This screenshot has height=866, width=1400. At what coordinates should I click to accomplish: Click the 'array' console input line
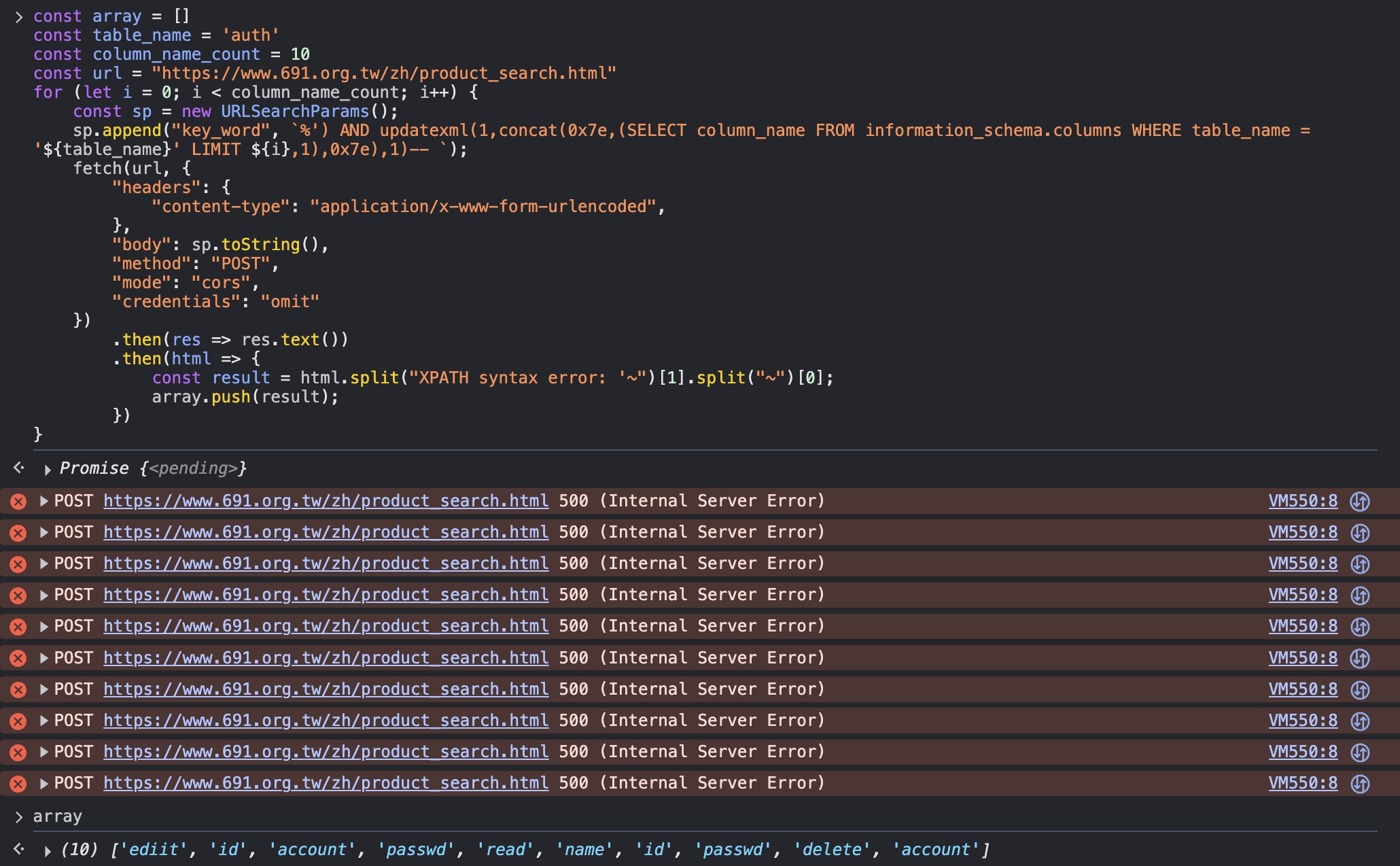coord(57,816)
